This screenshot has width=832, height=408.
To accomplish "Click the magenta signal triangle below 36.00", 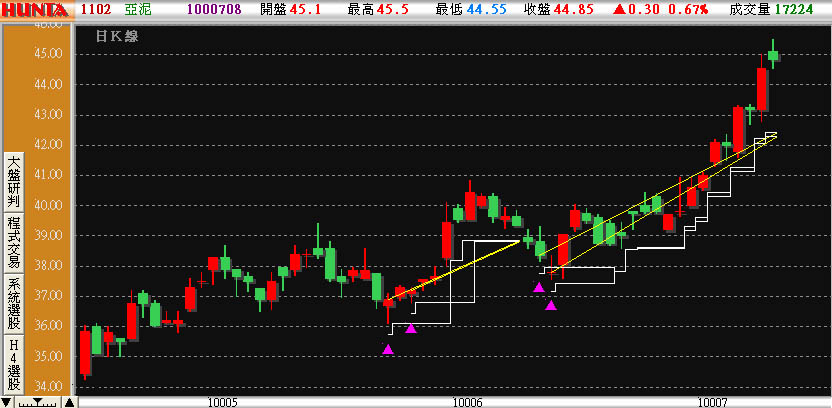I will [388, 349].
